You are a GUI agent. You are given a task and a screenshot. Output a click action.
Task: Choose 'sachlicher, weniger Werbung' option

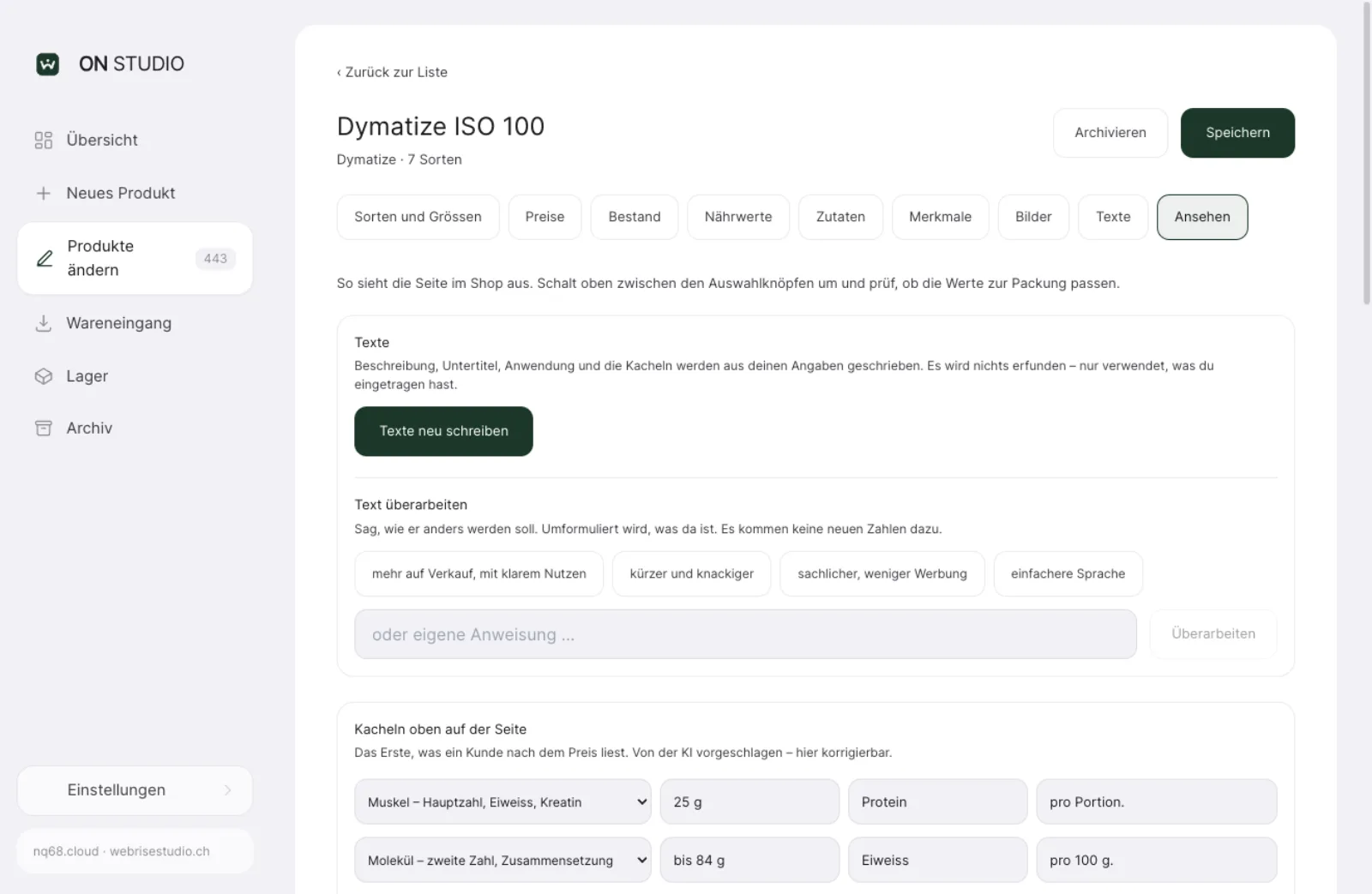pos(882,573)
